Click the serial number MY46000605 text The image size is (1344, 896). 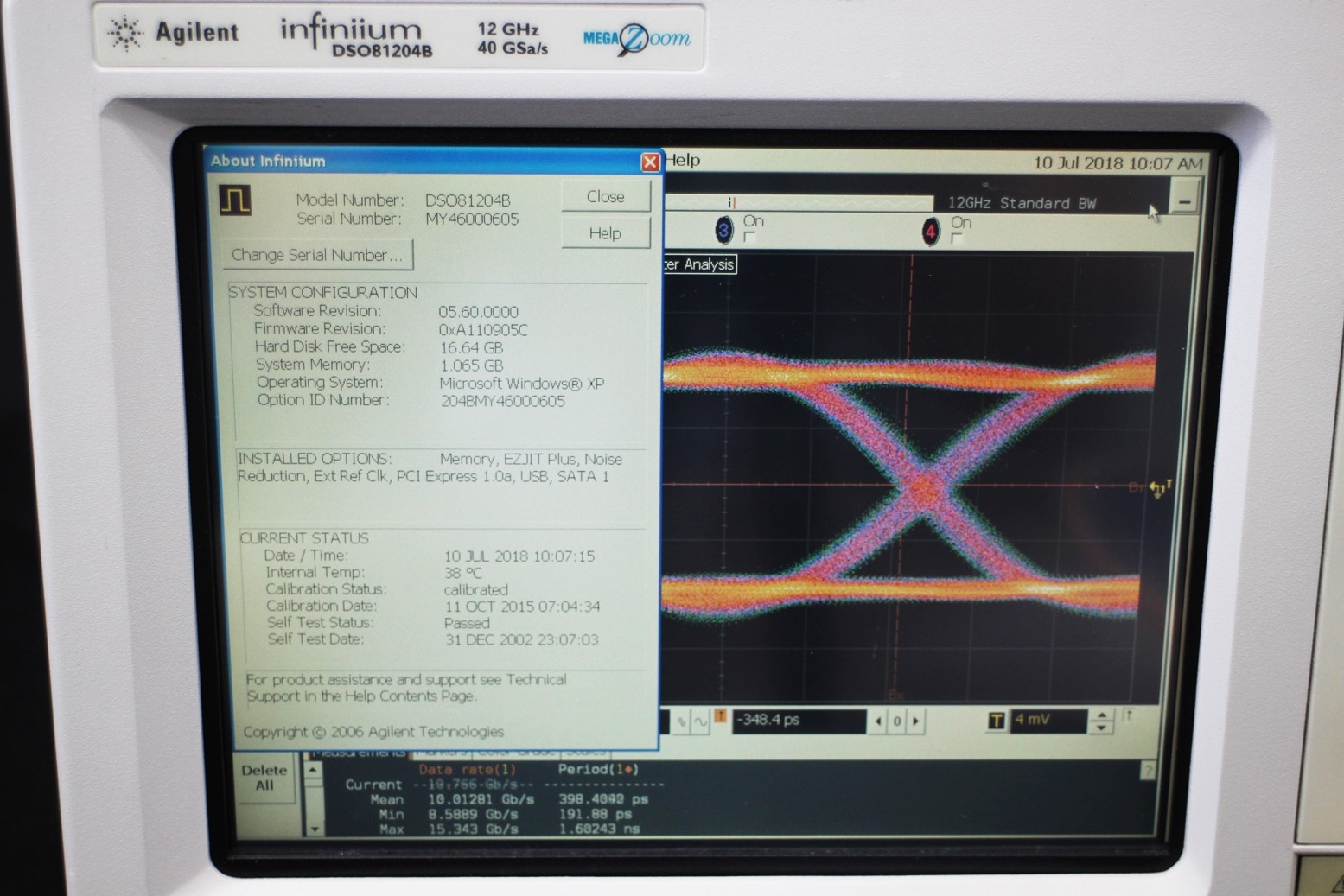(x=472, y=219)
